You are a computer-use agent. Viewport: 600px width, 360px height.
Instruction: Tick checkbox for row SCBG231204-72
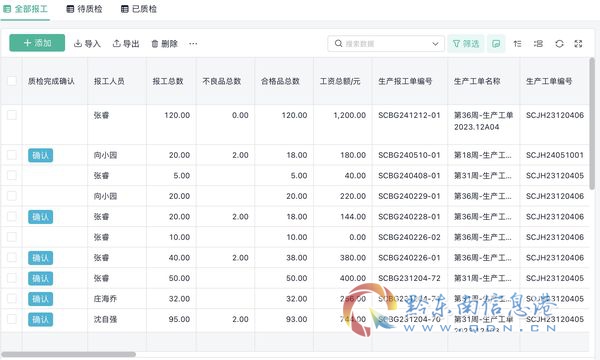(x=12, y=278)
